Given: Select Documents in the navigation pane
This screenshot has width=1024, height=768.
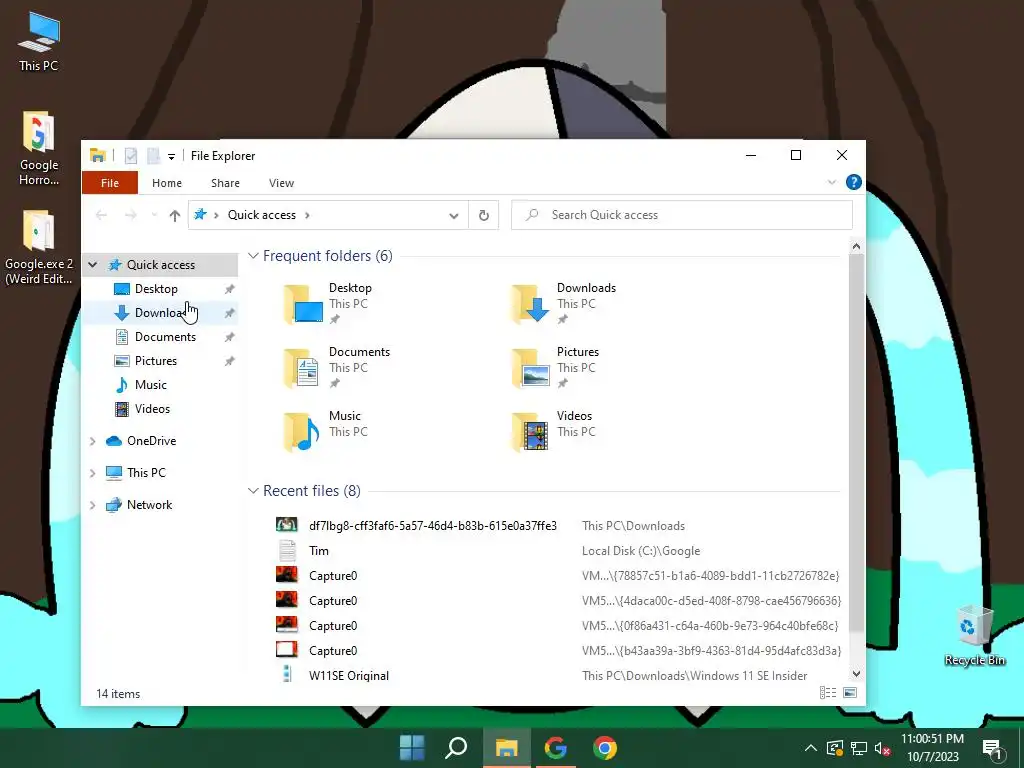Looking at the screenshot, I should tap(165, 337).
